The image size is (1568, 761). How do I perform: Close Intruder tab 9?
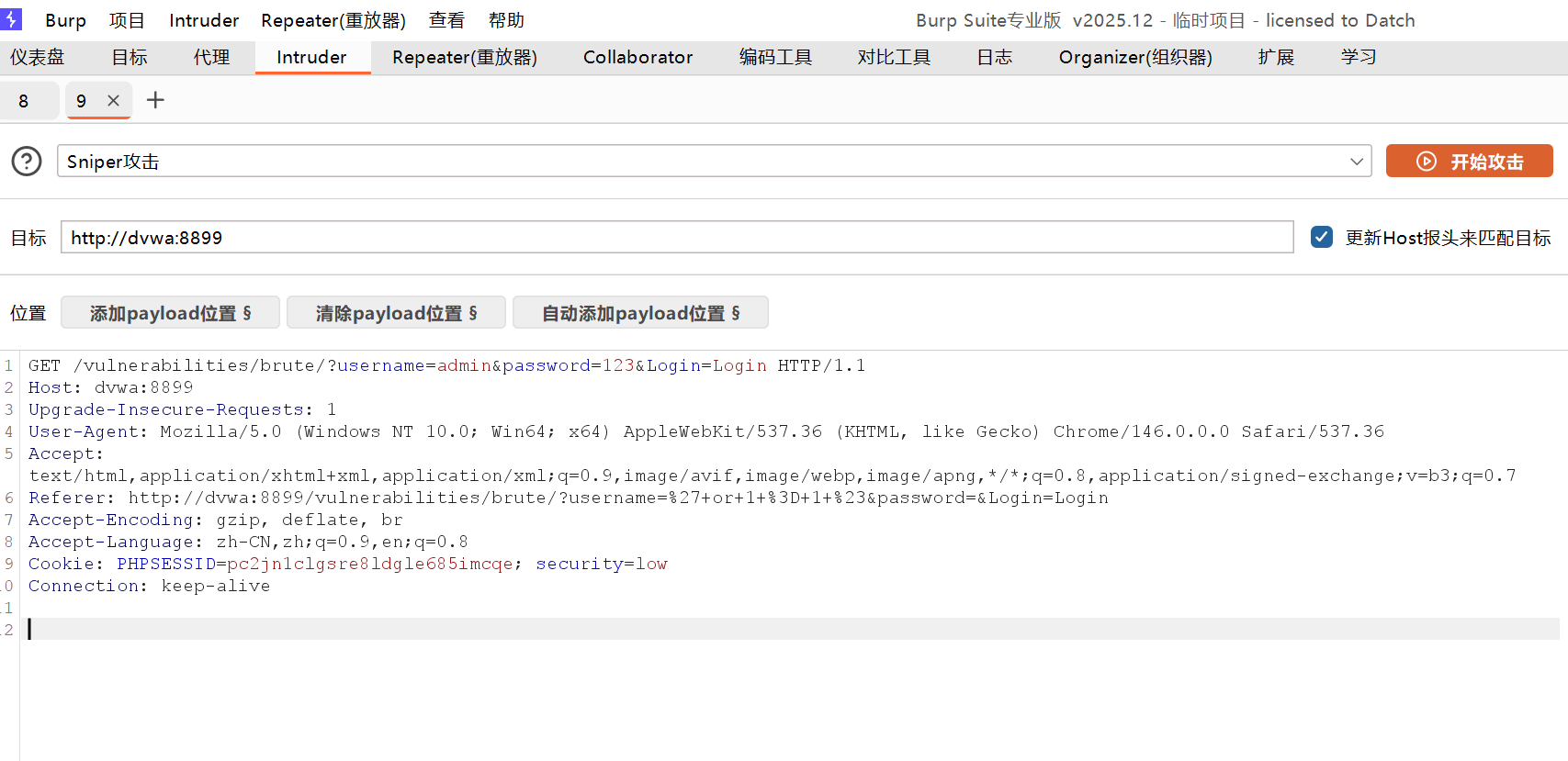click(113, 101)
